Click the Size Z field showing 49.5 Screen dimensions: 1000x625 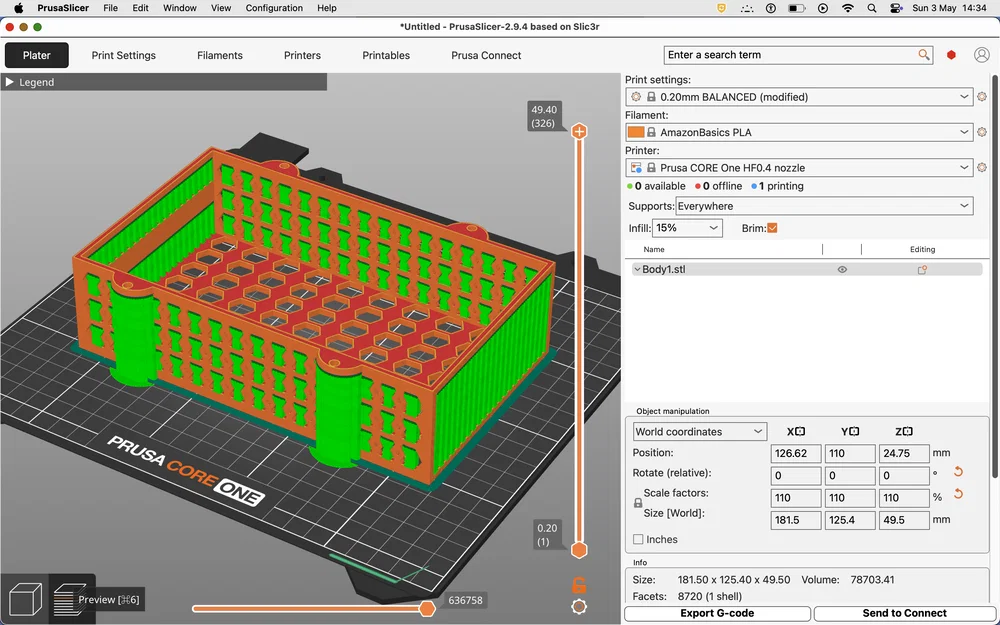point(904,520)
